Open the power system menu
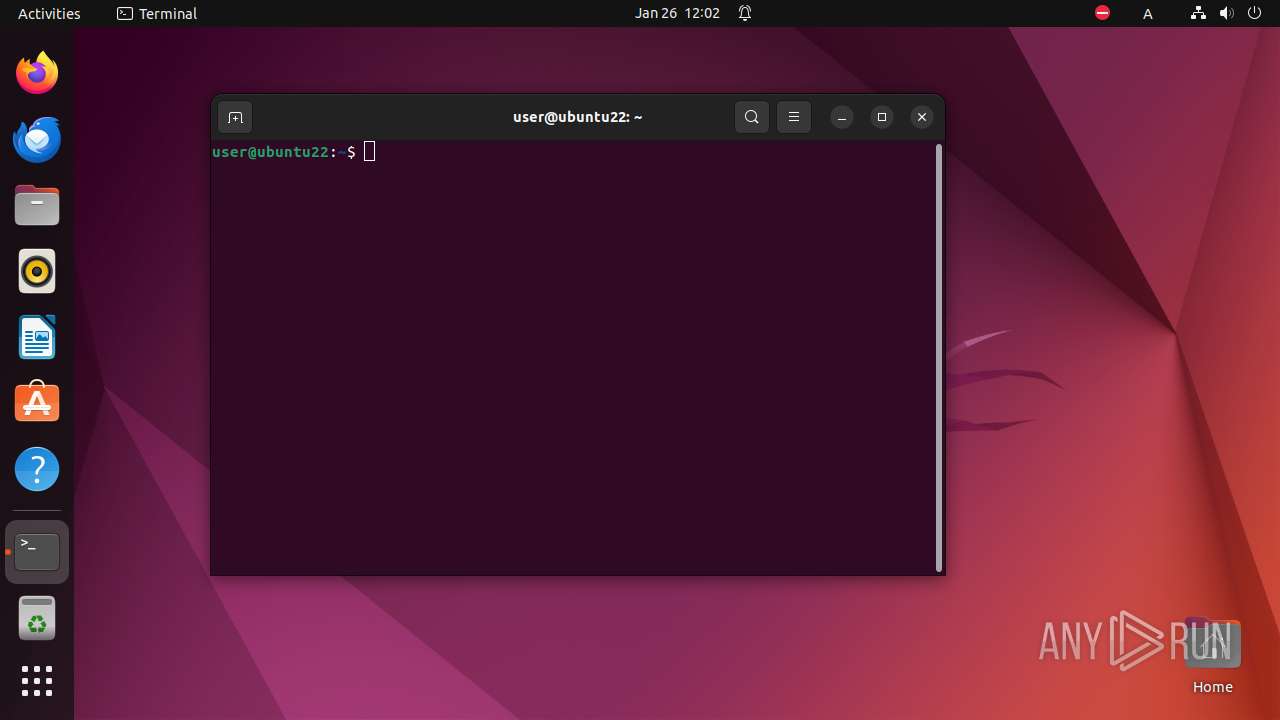The width and height of the screenshot is (1280, 720). click(1255, 13)
